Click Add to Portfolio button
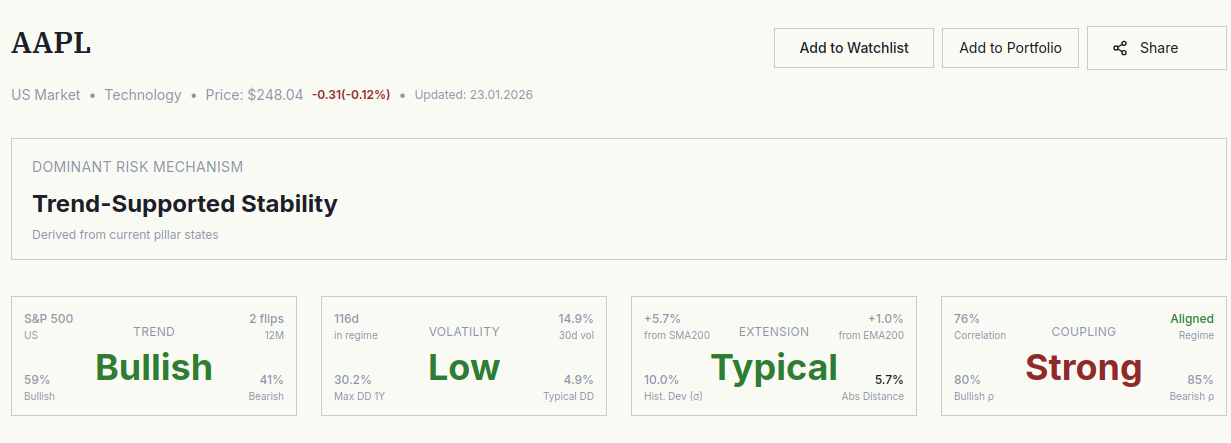This screenshot has height=443, width=1231. tap(1010, 48)
